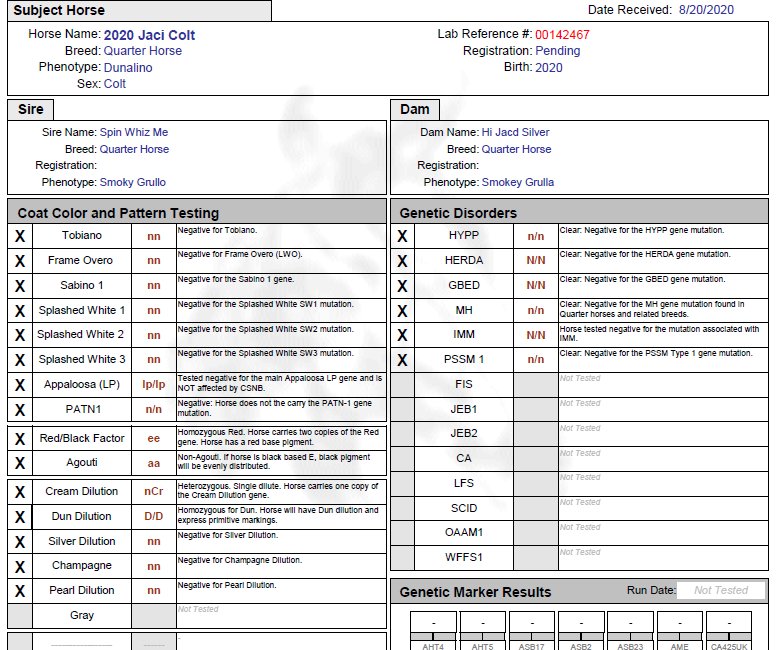Click the Dun Dilution result D/D
The image size is (778, 650).
154,517
